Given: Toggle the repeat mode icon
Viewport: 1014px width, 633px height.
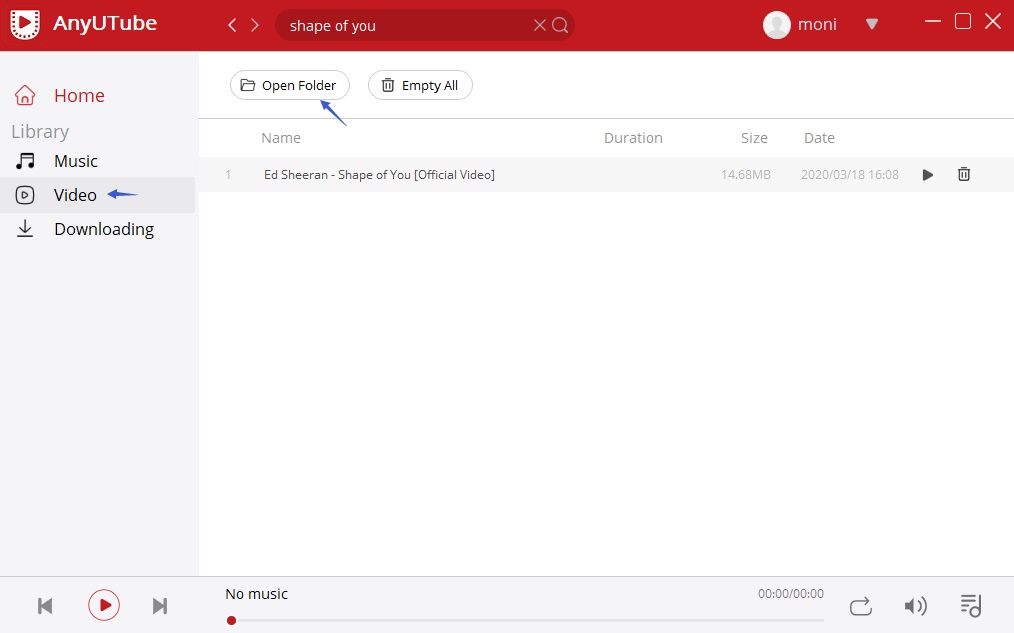Looking at the screenshot, I should pos(861,606).
